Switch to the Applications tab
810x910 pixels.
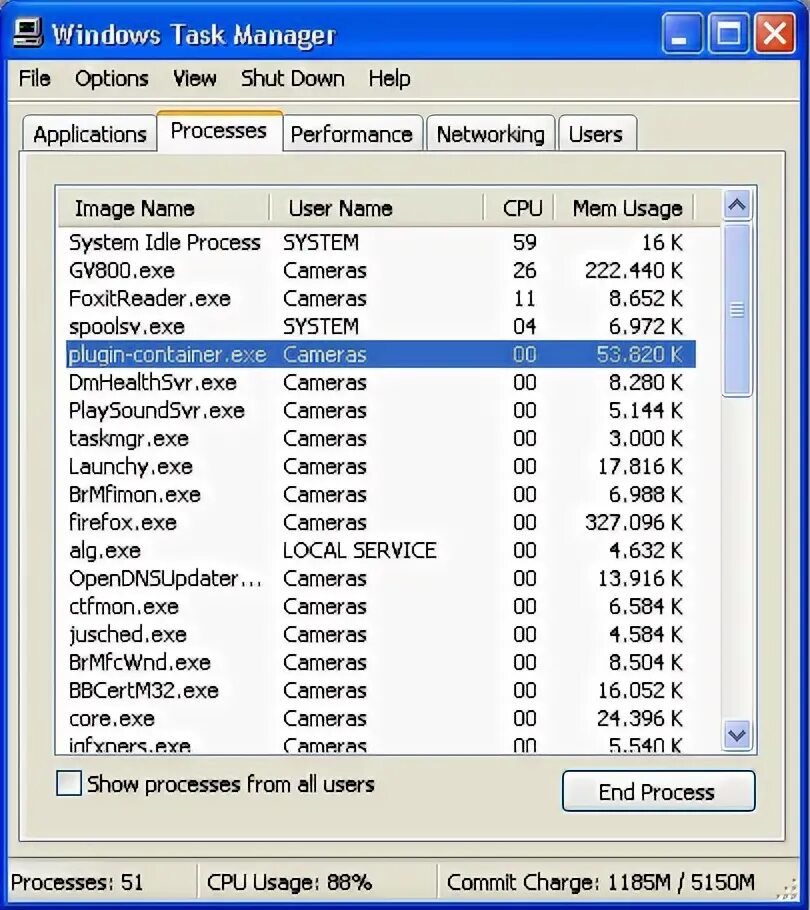tap(89, 134)
